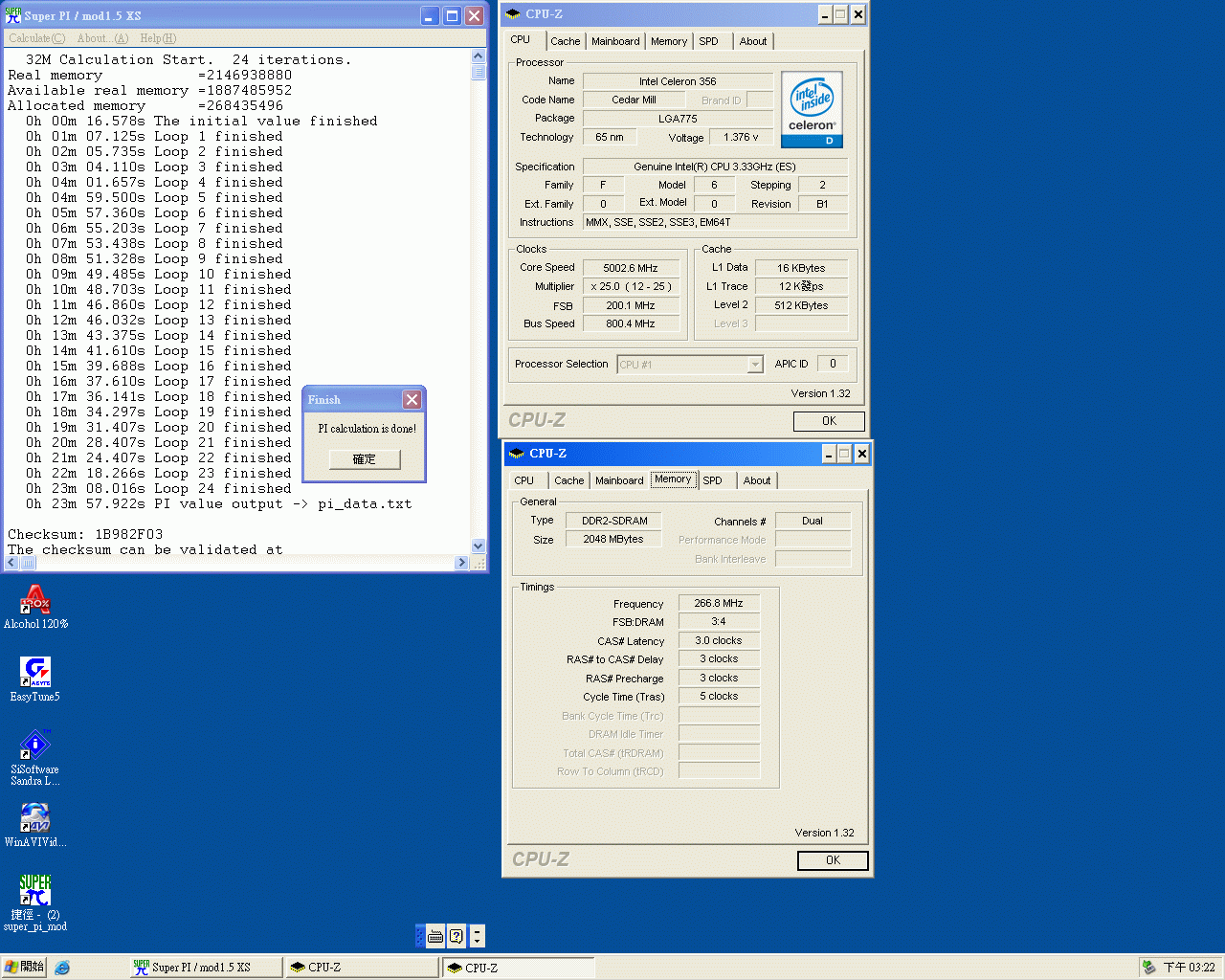The height and width of the screenshot is (980, 1225).
Task: Open About tab in upper CPU-Z window
Action: [753, 41]
